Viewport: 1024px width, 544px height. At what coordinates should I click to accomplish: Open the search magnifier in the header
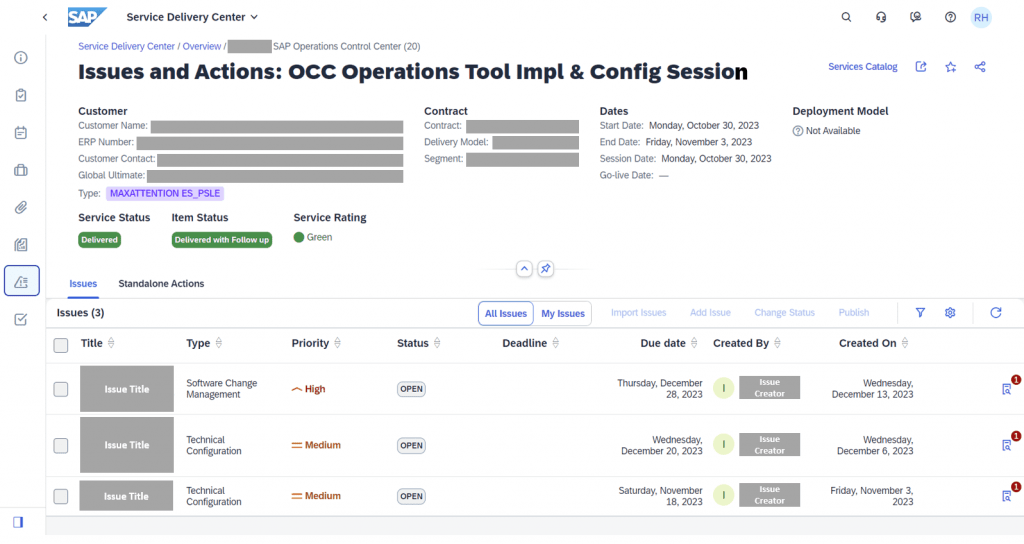846,18
